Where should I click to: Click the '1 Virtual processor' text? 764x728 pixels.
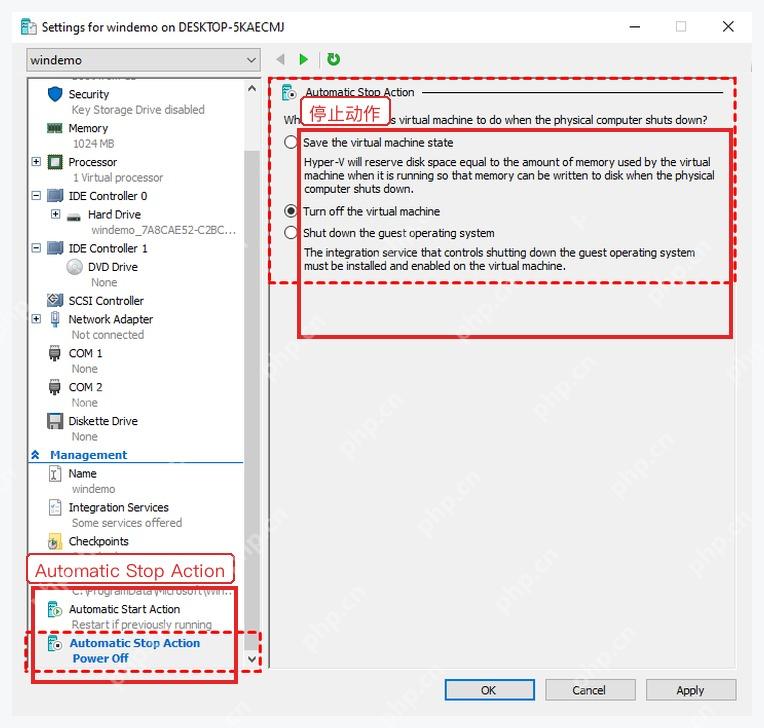[117, 177]
